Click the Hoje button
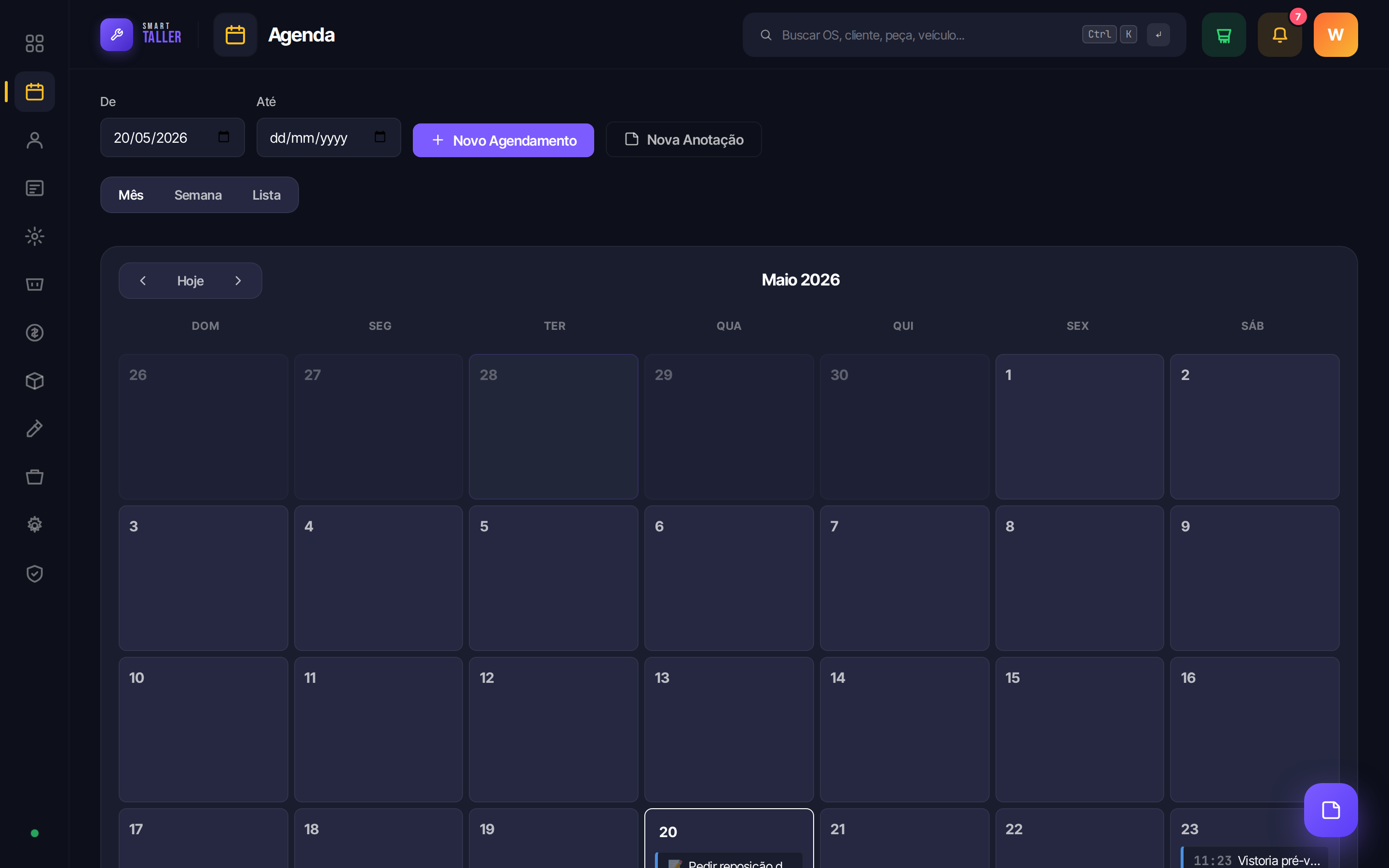 tap(191, 281)
